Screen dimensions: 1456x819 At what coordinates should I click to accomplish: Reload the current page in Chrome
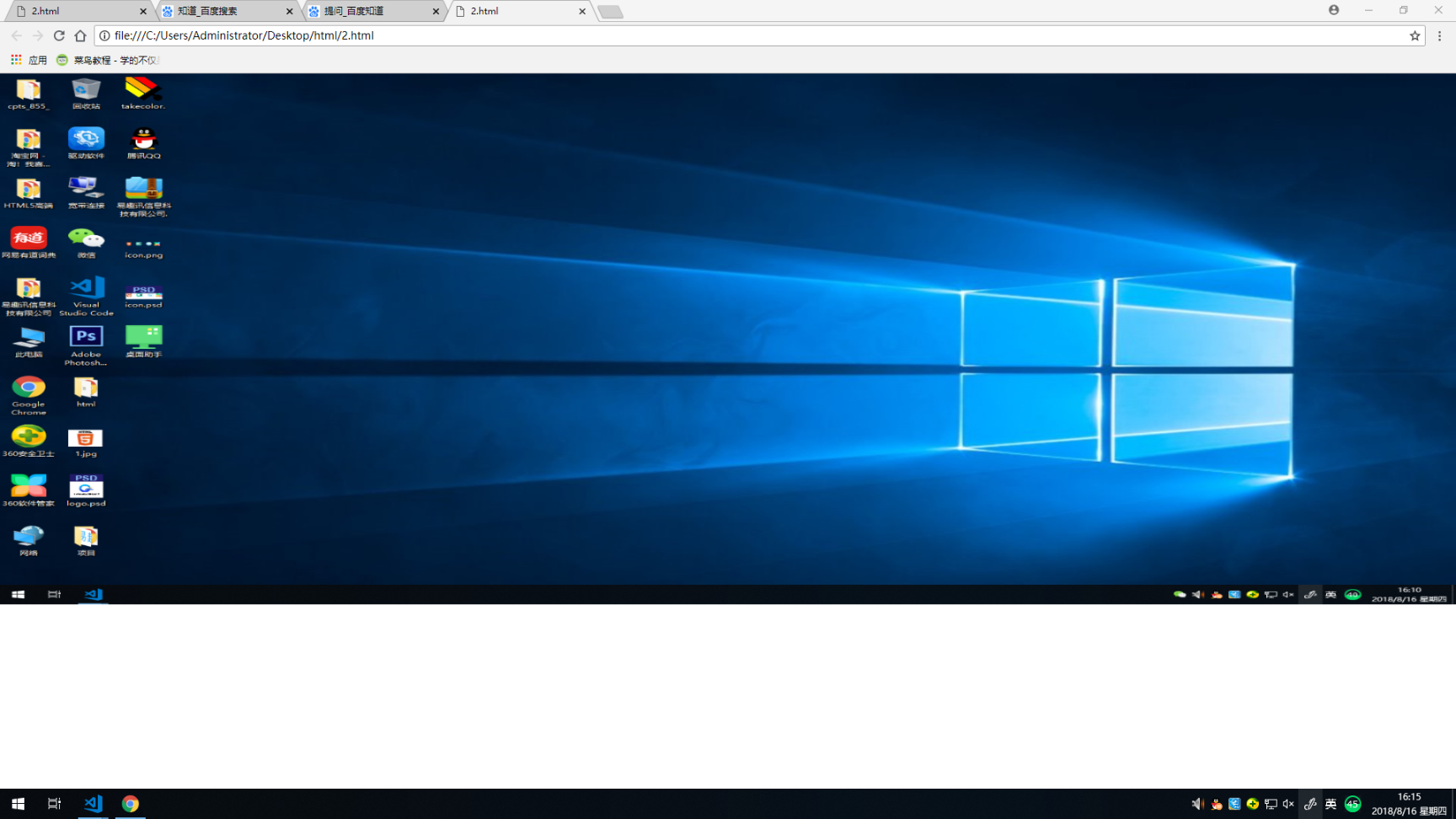coord(59,35)
